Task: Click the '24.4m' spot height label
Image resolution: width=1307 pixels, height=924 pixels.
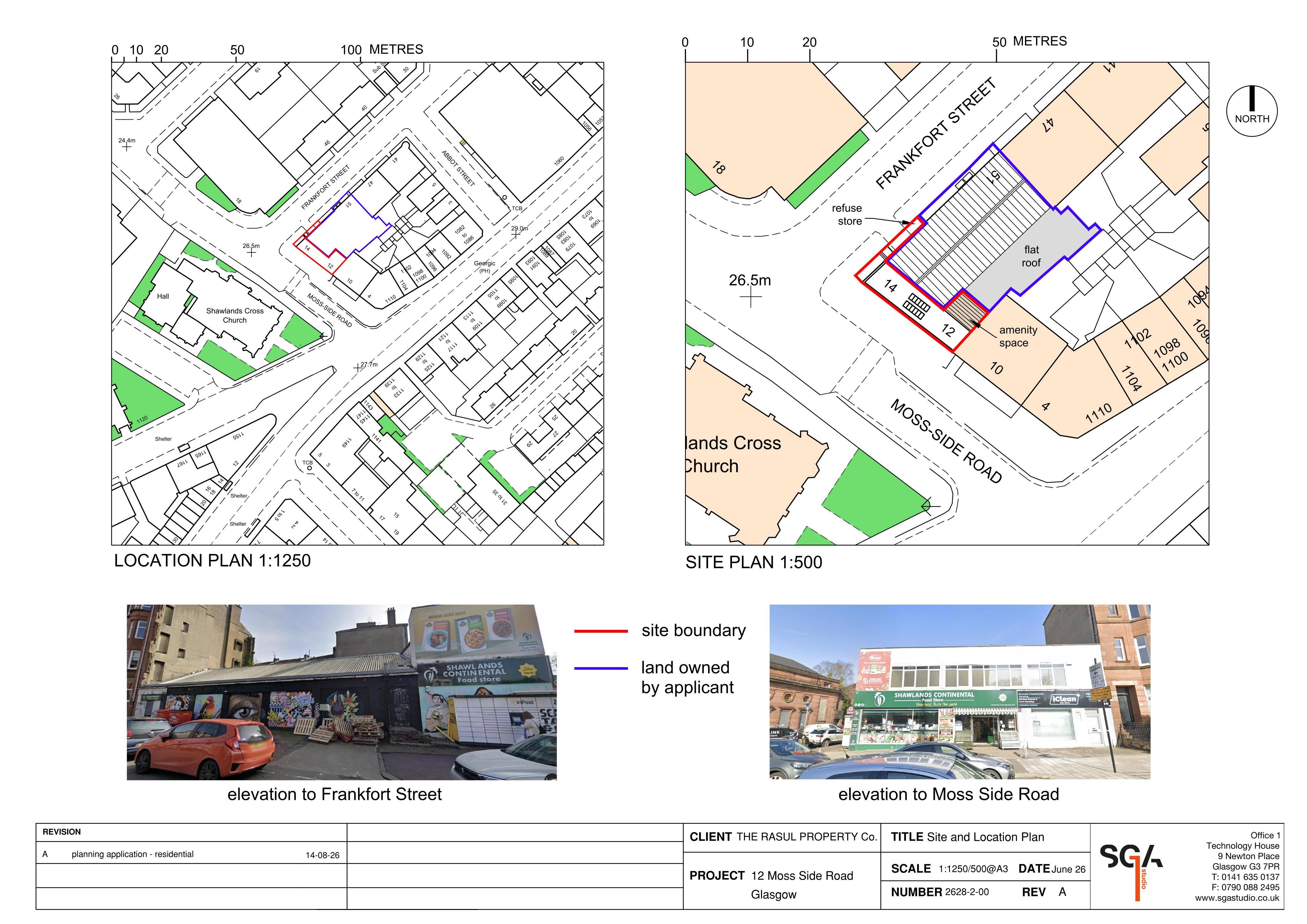Action: coord(127,140)
